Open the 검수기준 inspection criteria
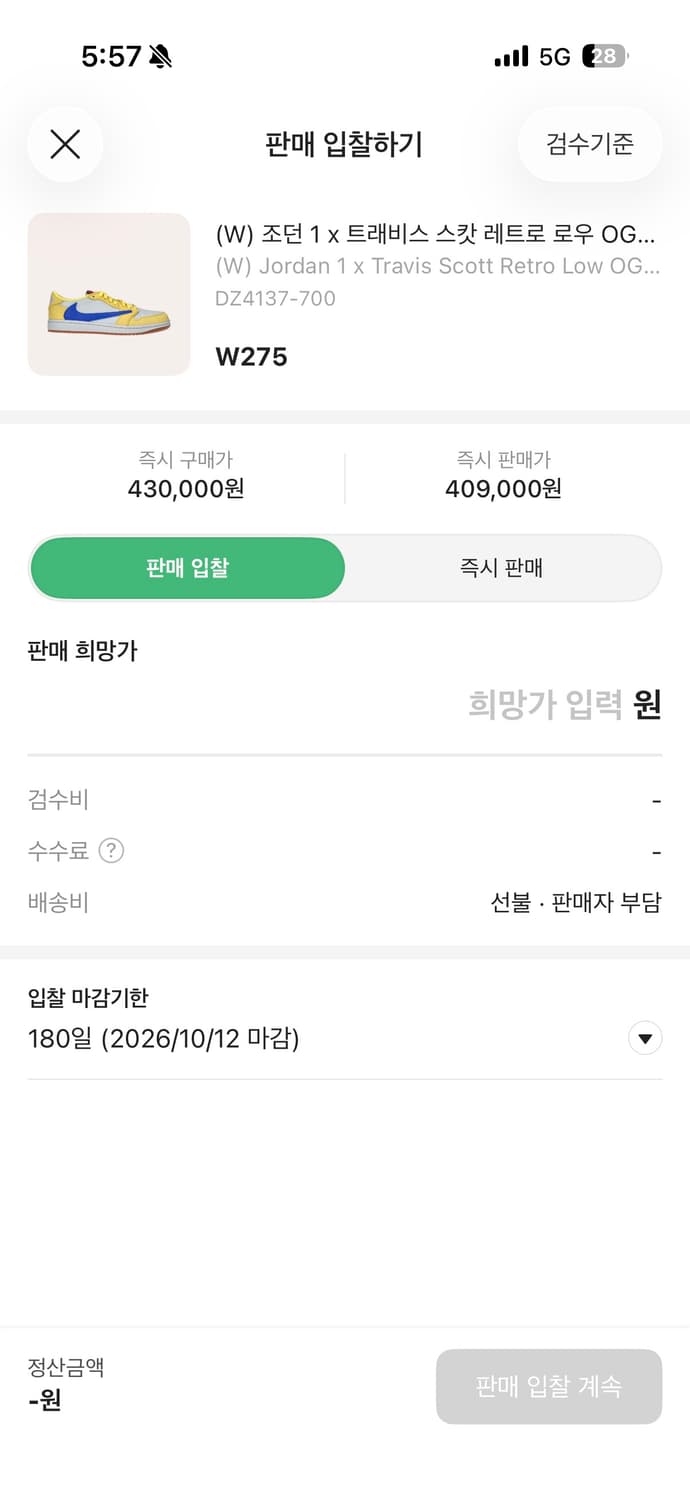Image resolution: width=690 pixels, height=1500 pixels. (589, 144)
